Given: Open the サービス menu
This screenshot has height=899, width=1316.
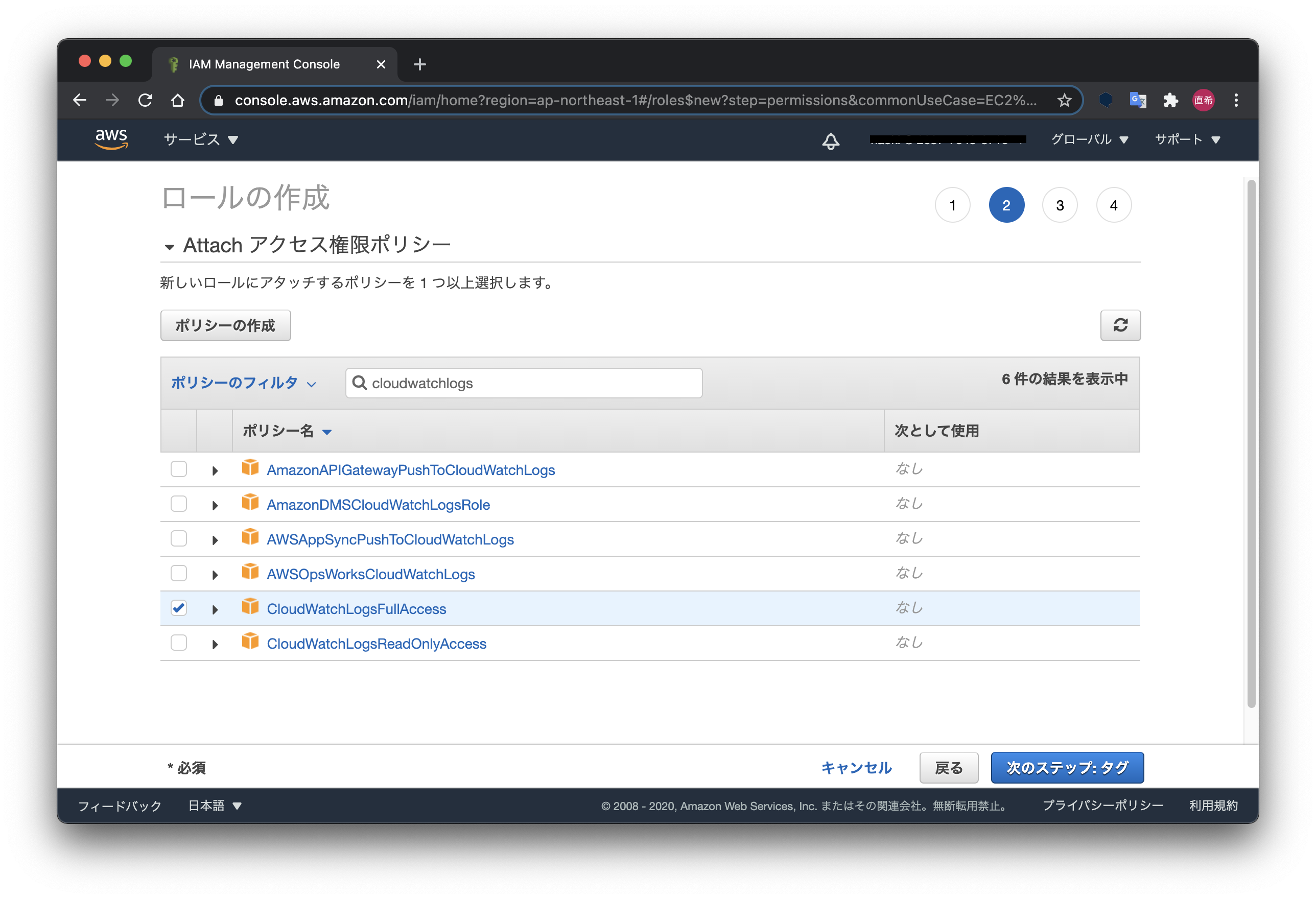Looking at the screenshot, I should (200, 139).
